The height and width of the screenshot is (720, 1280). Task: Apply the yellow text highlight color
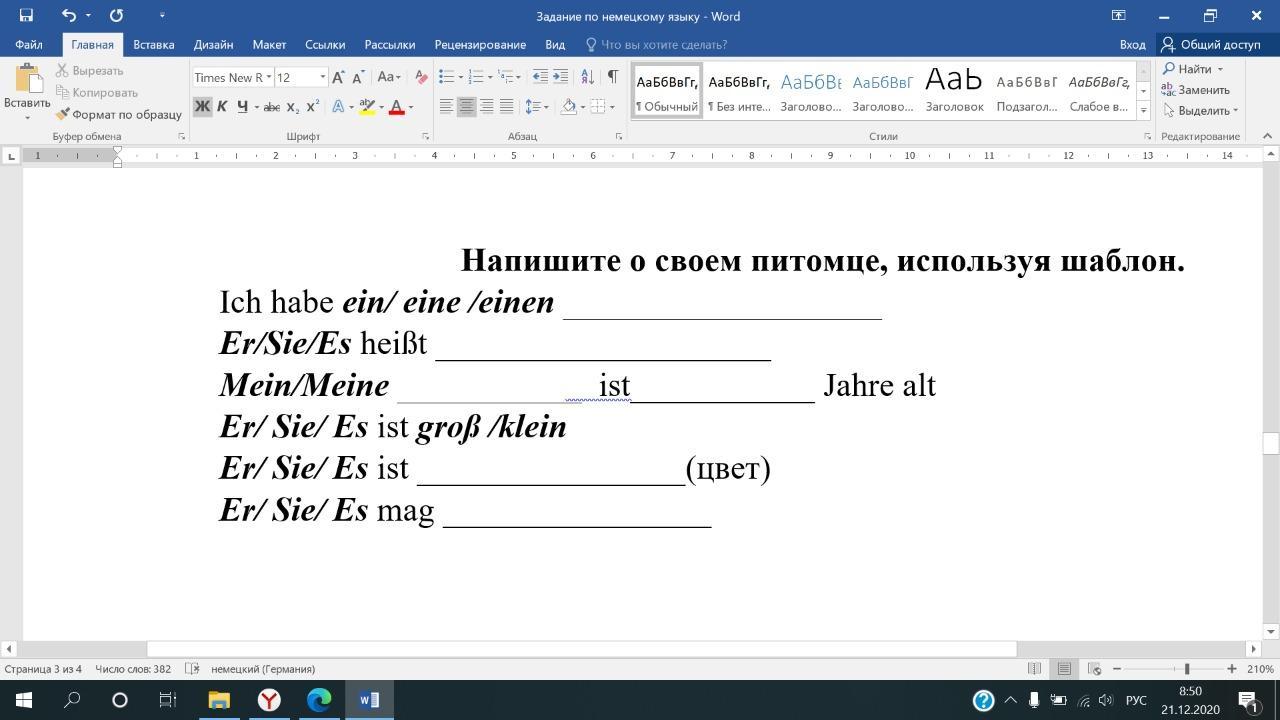tap(366, 107)
